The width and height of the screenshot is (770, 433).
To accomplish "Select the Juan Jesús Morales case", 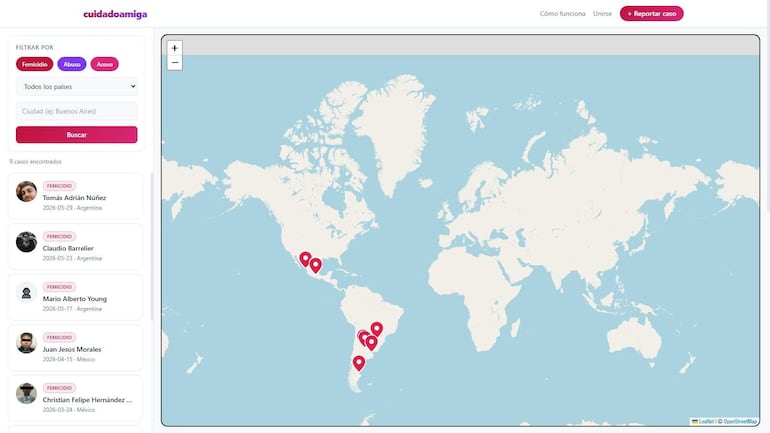I will coord(75,348).
